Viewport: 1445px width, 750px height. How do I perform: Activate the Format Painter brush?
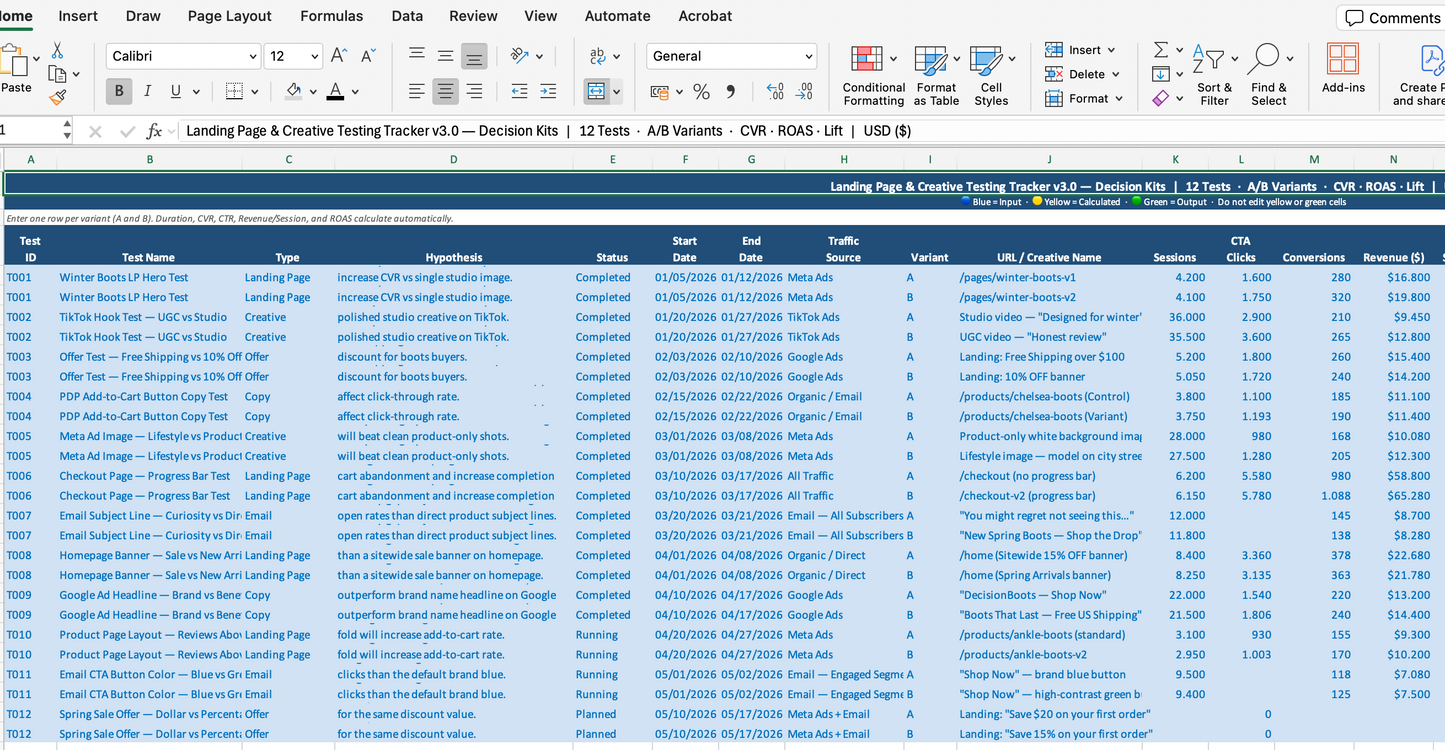click(x=57, y=97)
